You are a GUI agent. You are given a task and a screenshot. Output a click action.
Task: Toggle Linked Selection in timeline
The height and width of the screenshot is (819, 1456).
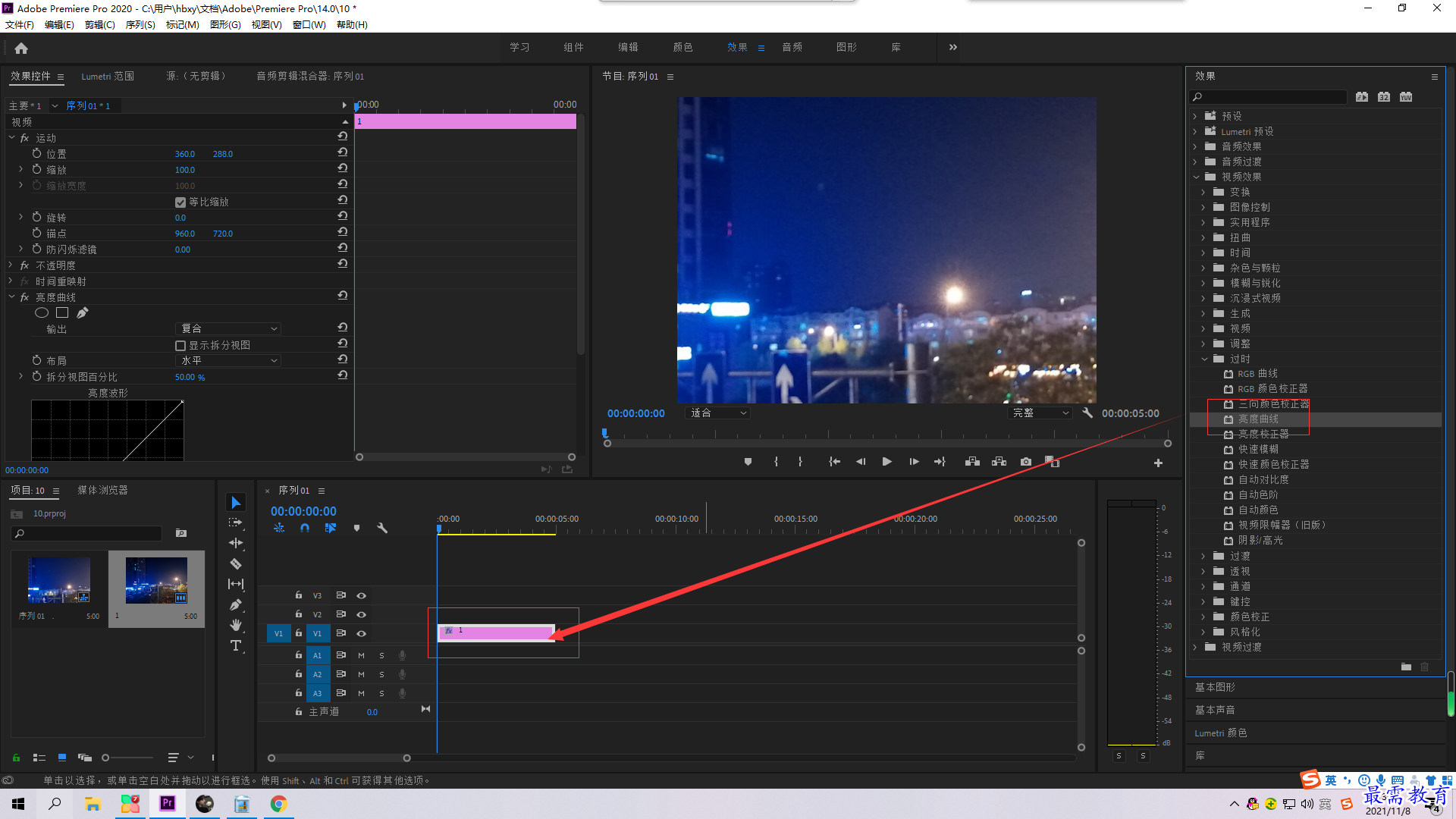click(x=331, y=528)
